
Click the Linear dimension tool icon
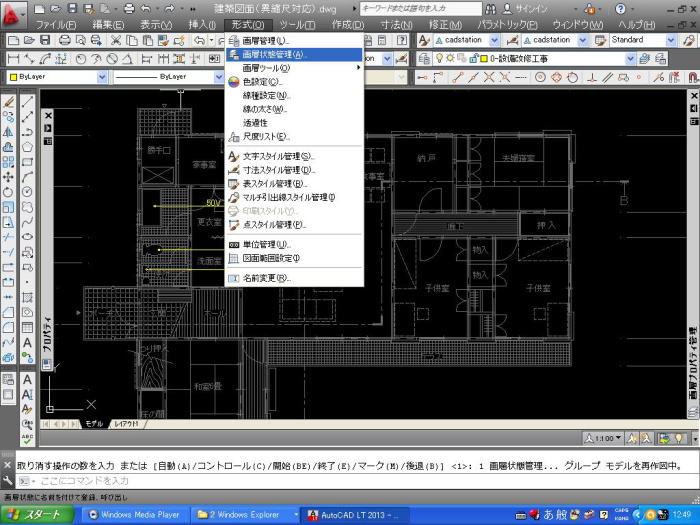13,58
